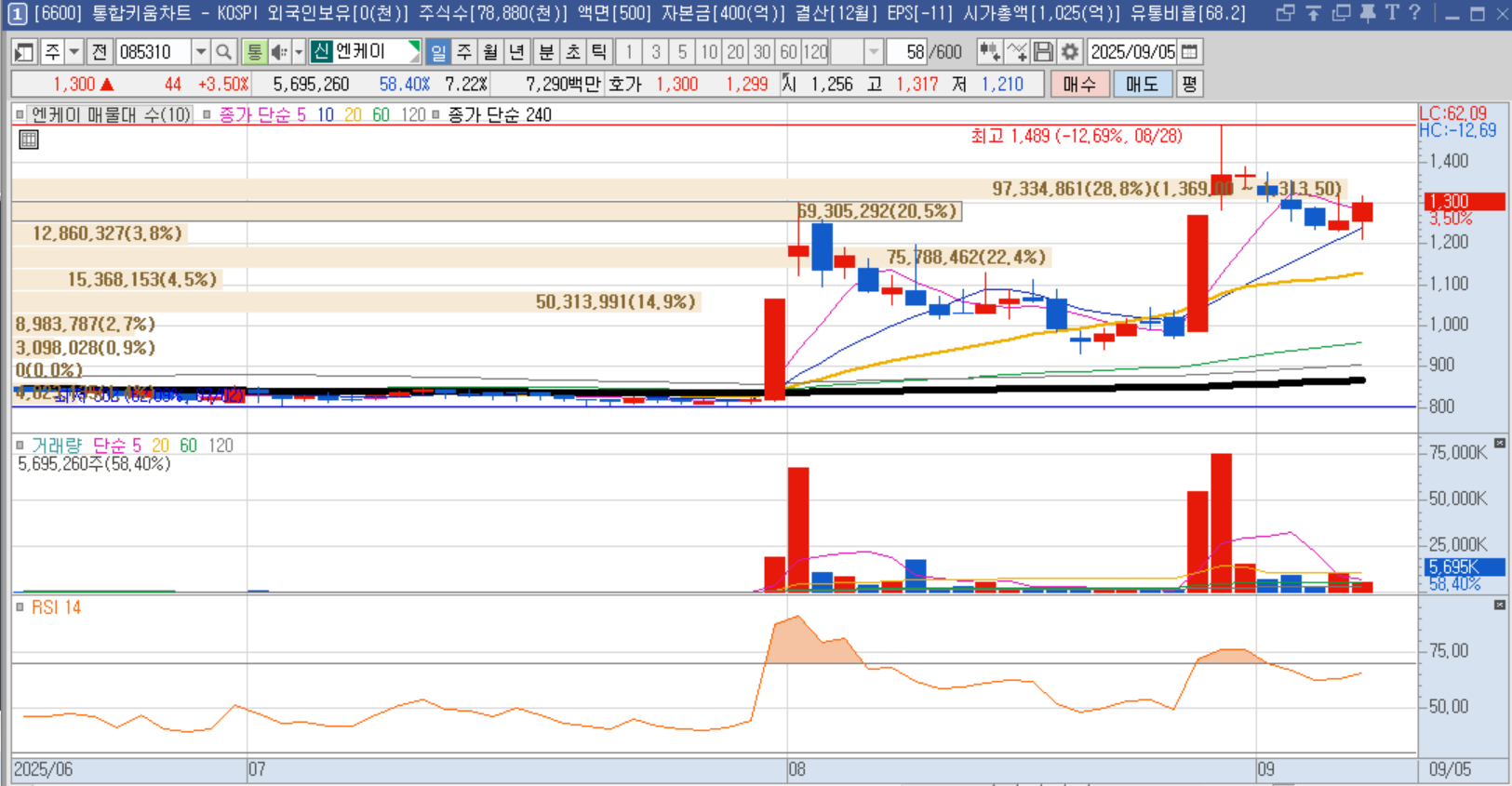Toggle the 거래량 단순 legend box

[x=20, y=446]
